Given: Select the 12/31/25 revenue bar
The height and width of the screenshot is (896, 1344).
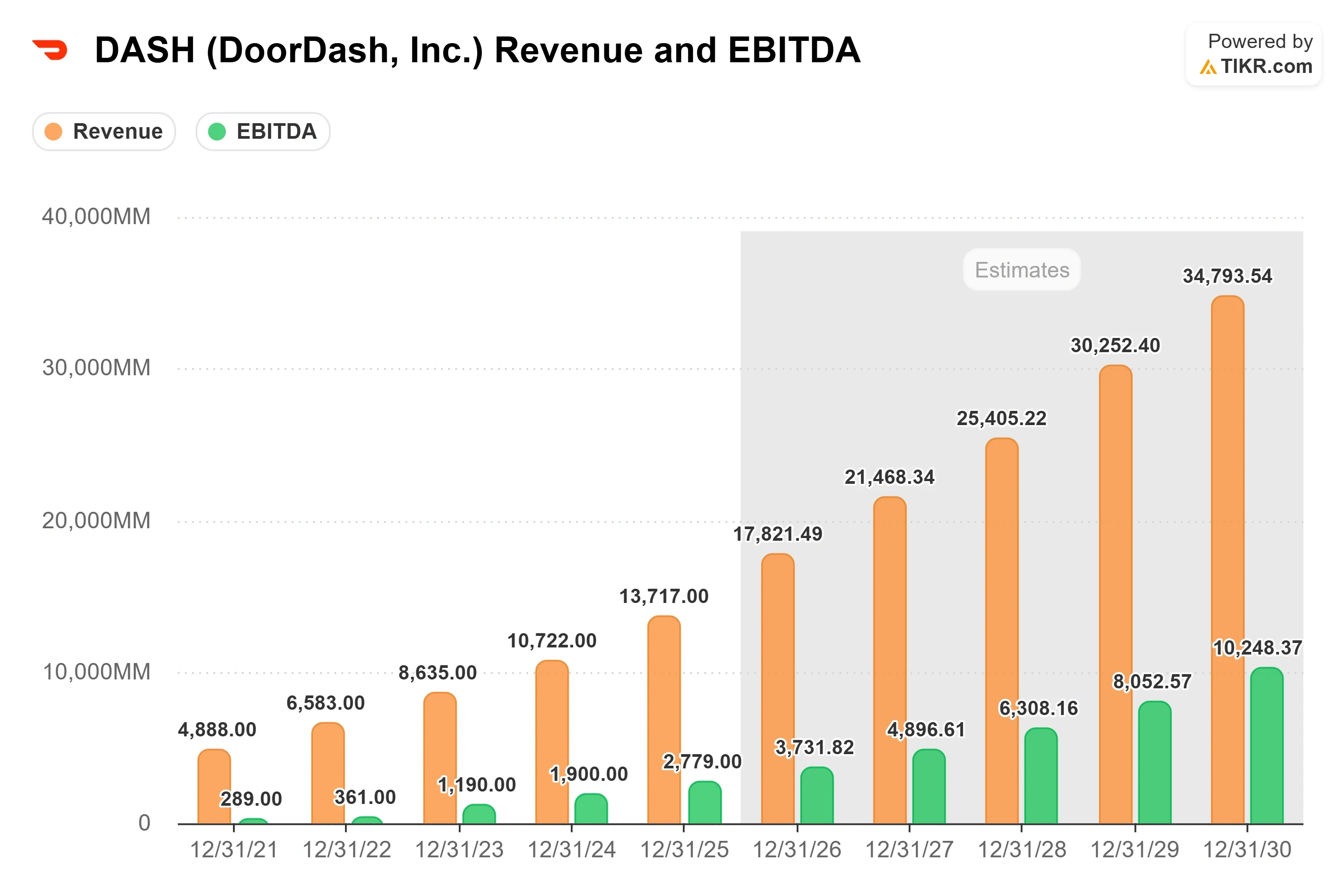Looking at the screenshot, I should click(x=664, y=719).
